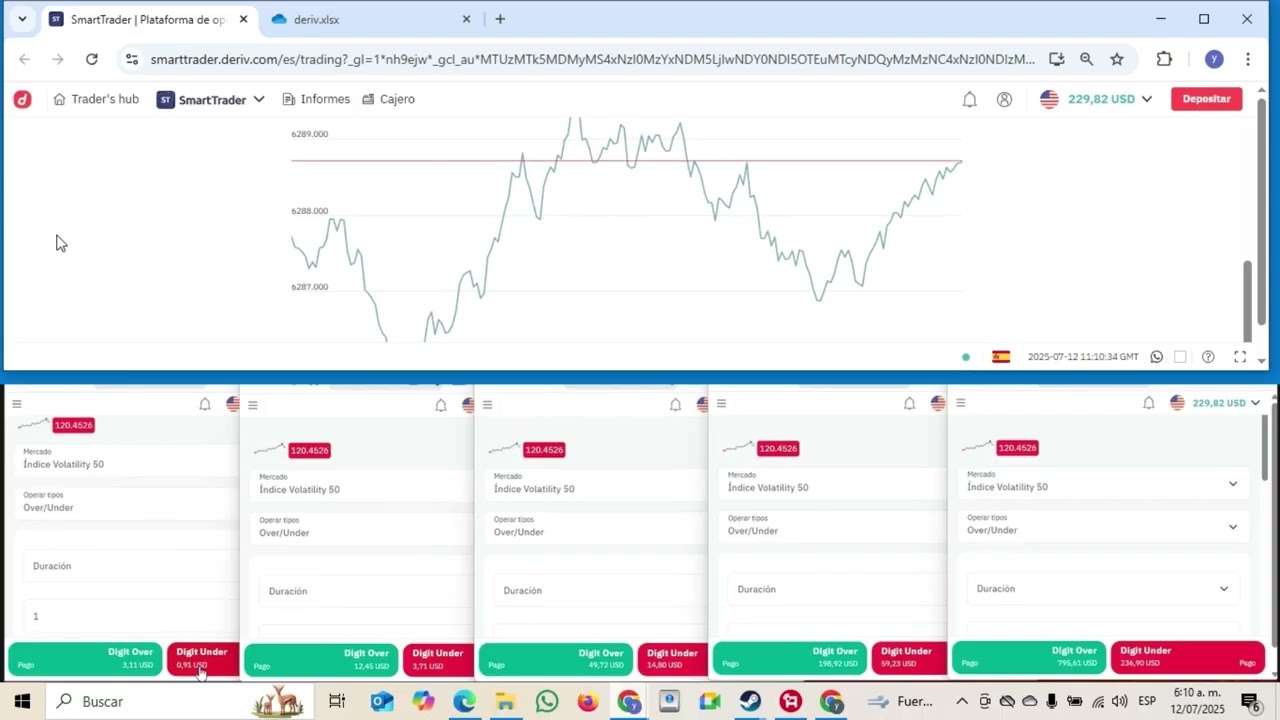Buy Digit Over with 3,11 USD payout
Image resolution: width=1280 pixels, height=720 pixels.
(85, 658)
